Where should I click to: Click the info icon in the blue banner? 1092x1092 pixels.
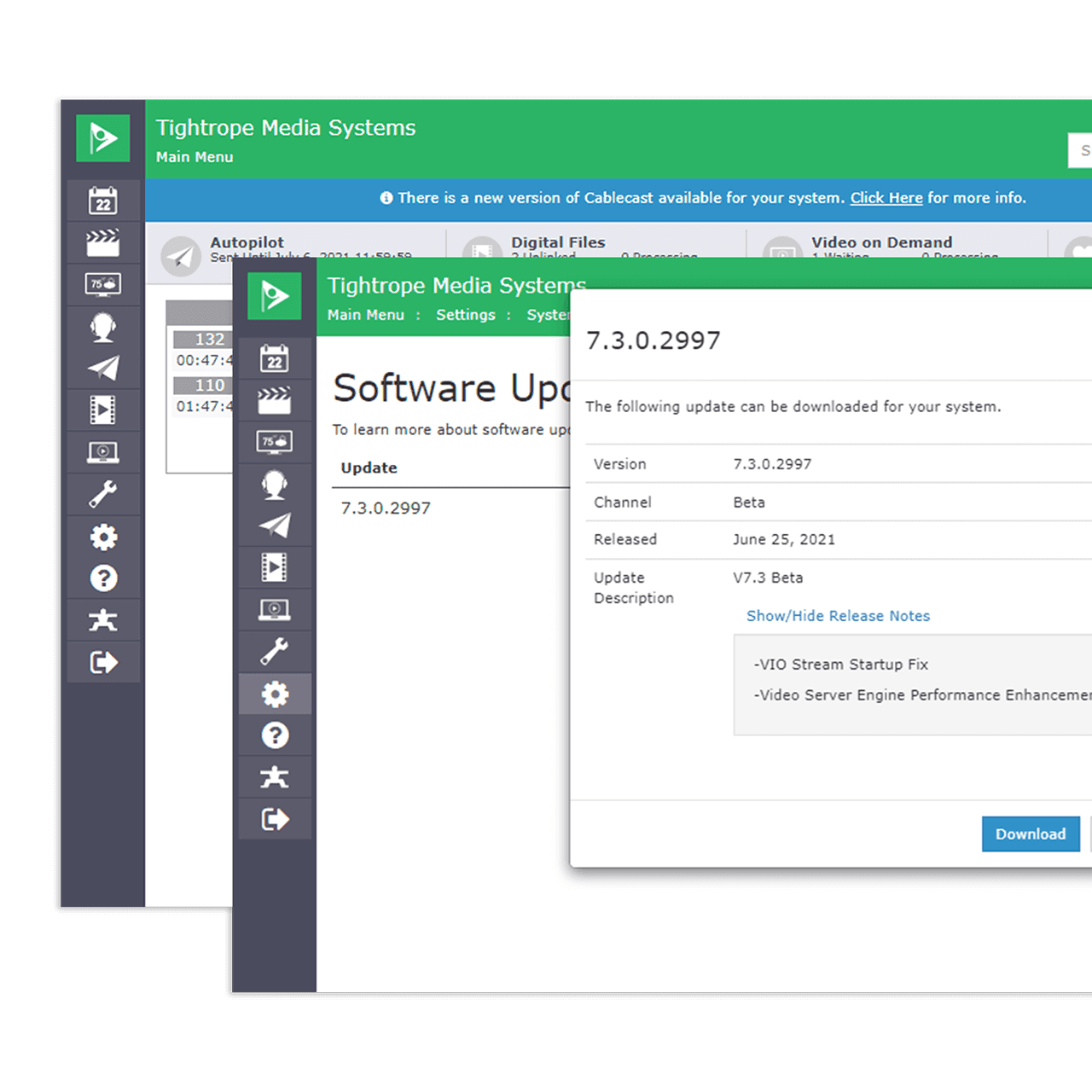tap(386, 198)
